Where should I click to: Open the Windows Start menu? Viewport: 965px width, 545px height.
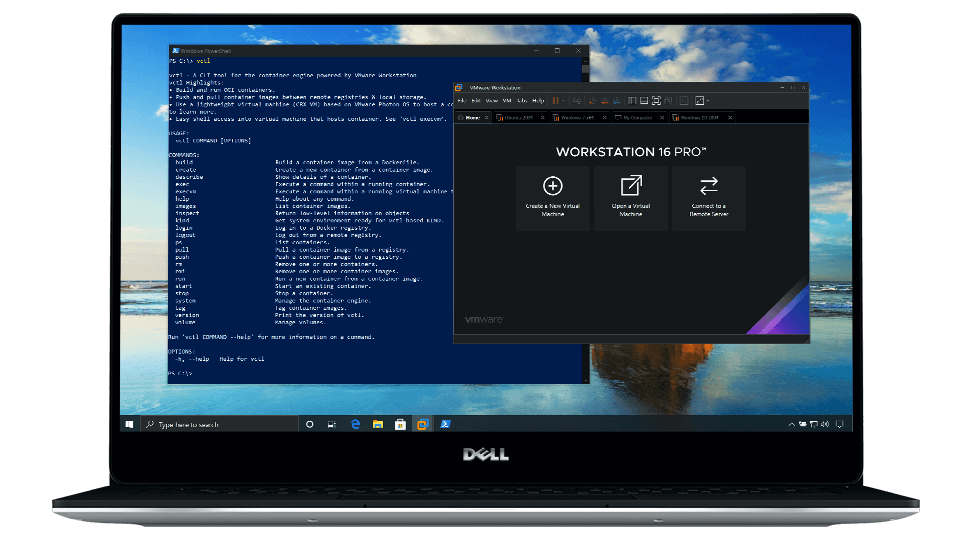(129, 424)
